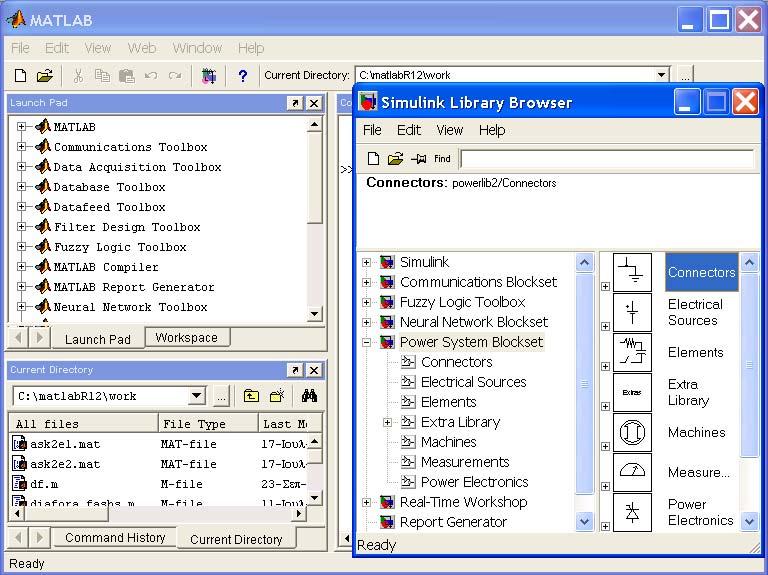768x575 pixels.
Task: Copy icon in MATLAB toolbar
Action: coord(102,75)
